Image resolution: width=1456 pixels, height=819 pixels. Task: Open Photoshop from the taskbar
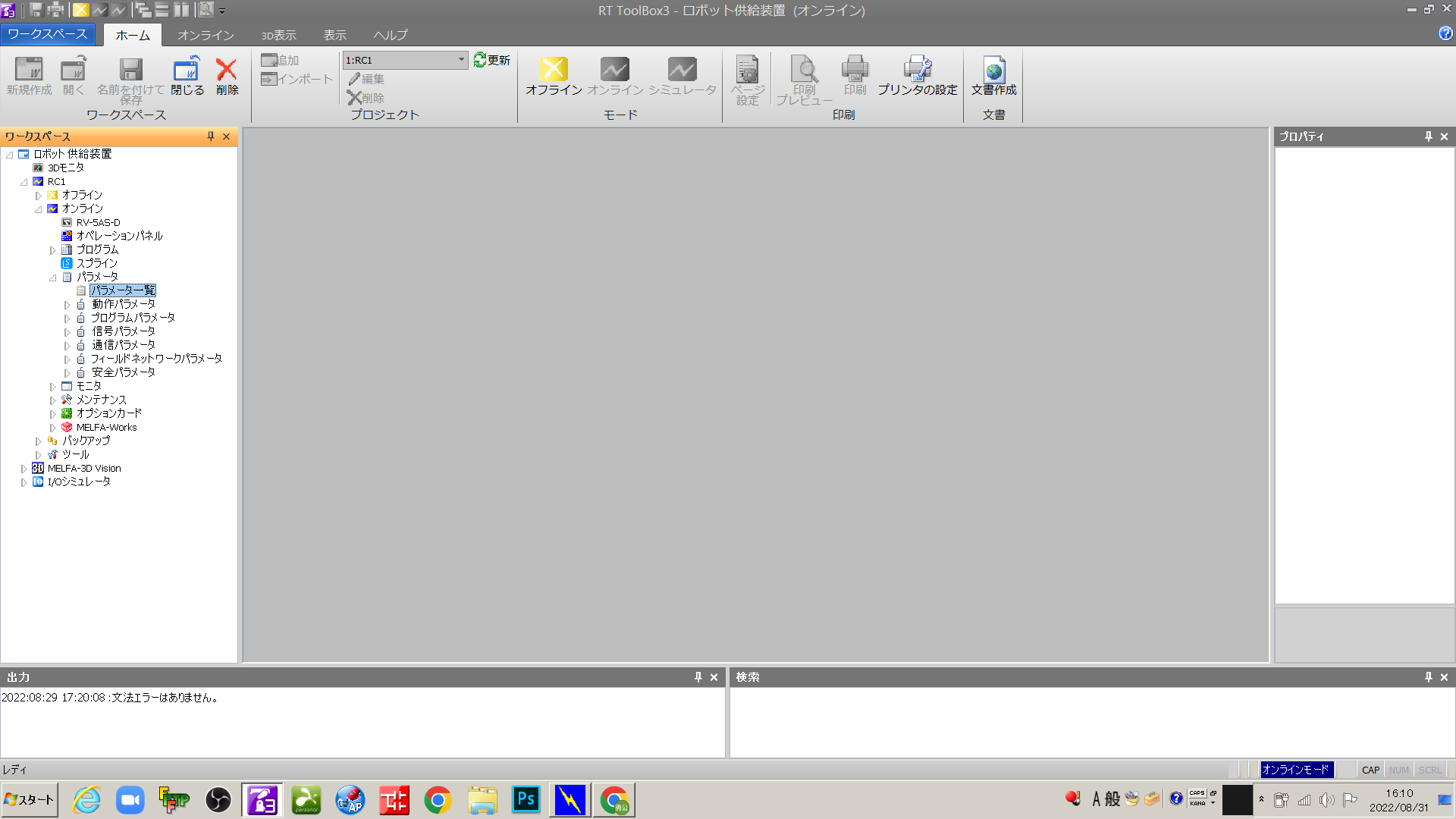(x=526, y=799)
